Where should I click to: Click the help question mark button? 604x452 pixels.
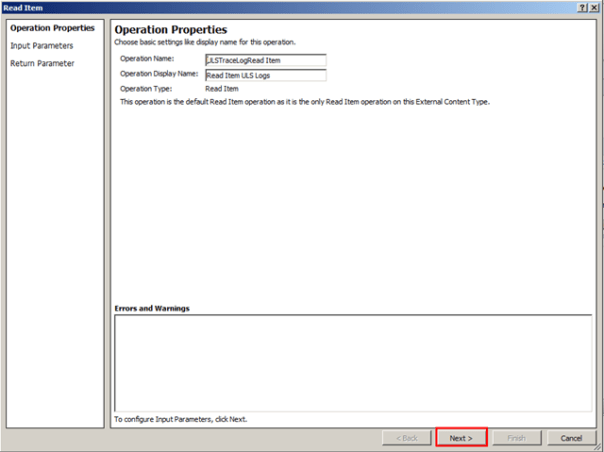(581, 7)
